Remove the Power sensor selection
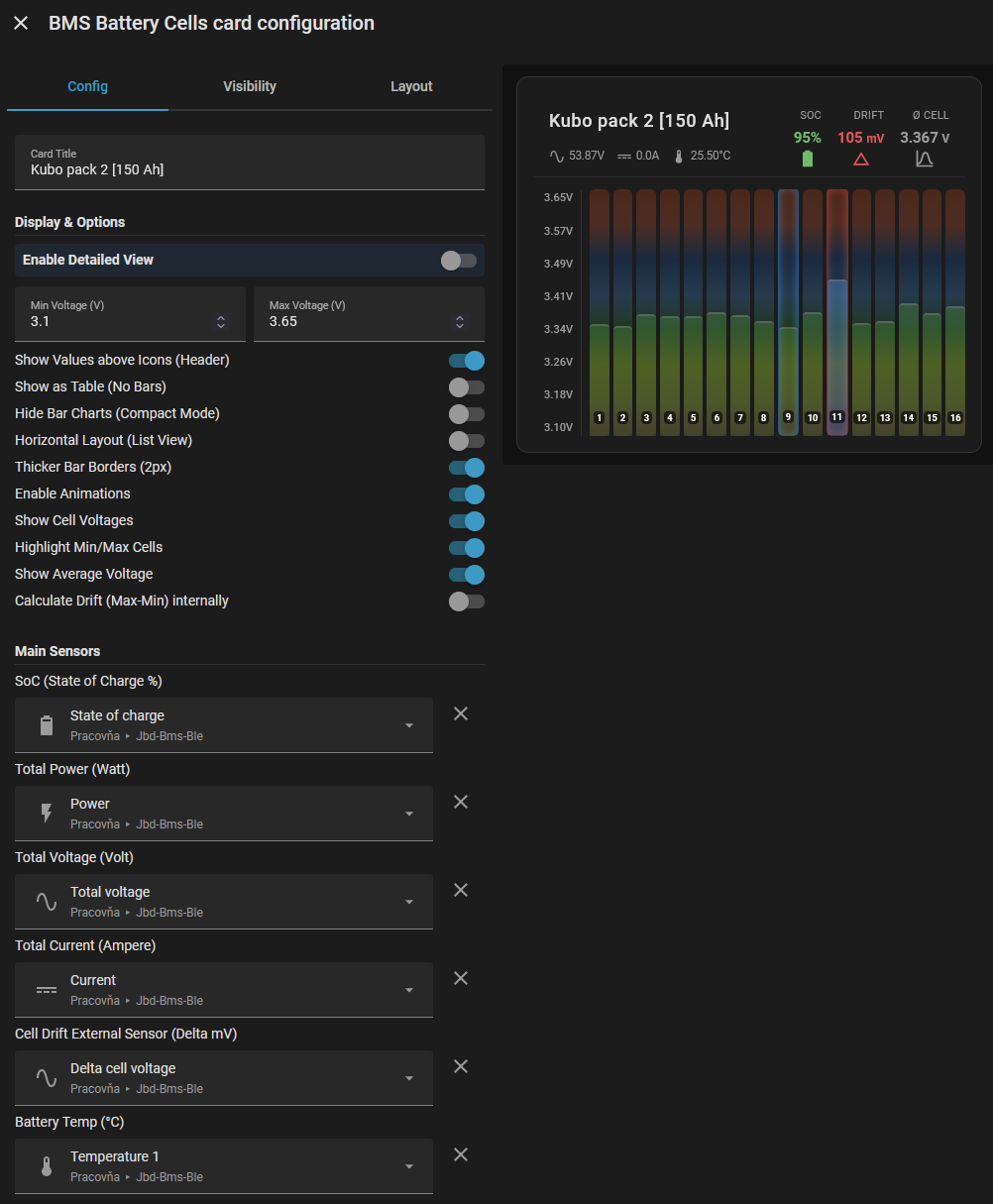 point(461,802)
